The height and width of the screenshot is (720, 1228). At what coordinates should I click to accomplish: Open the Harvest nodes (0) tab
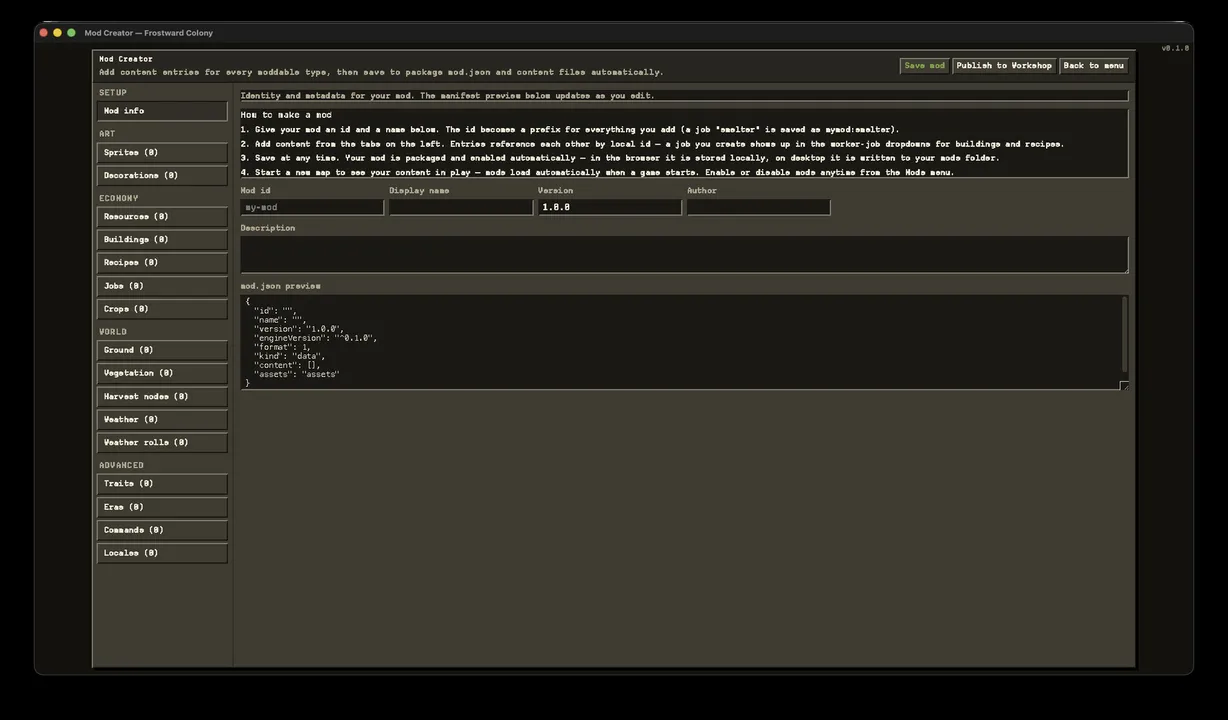(x=162, y=397)
